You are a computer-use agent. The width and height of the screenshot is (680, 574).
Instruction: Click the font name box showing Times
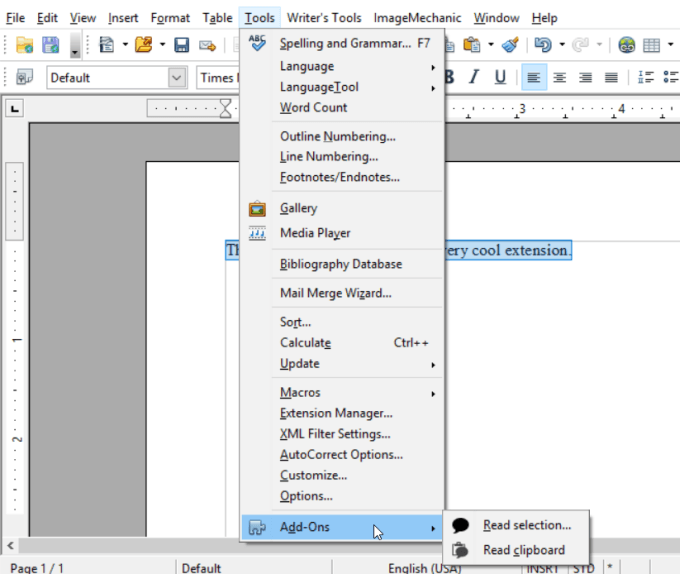point(218,78)
